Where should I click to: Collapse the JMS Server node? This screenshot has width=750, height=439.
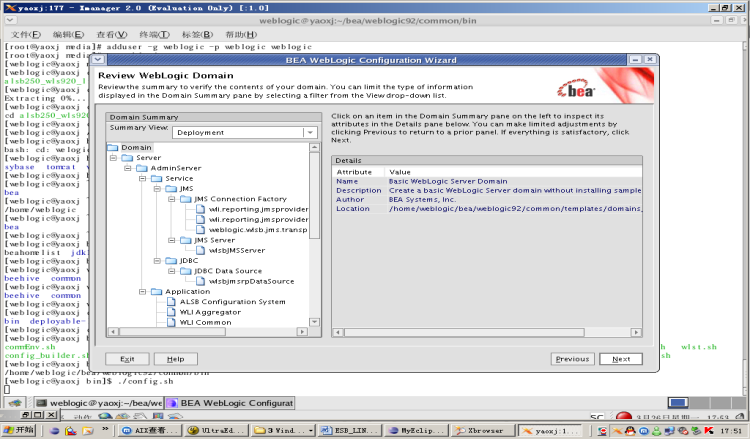(x=172, y=240)
